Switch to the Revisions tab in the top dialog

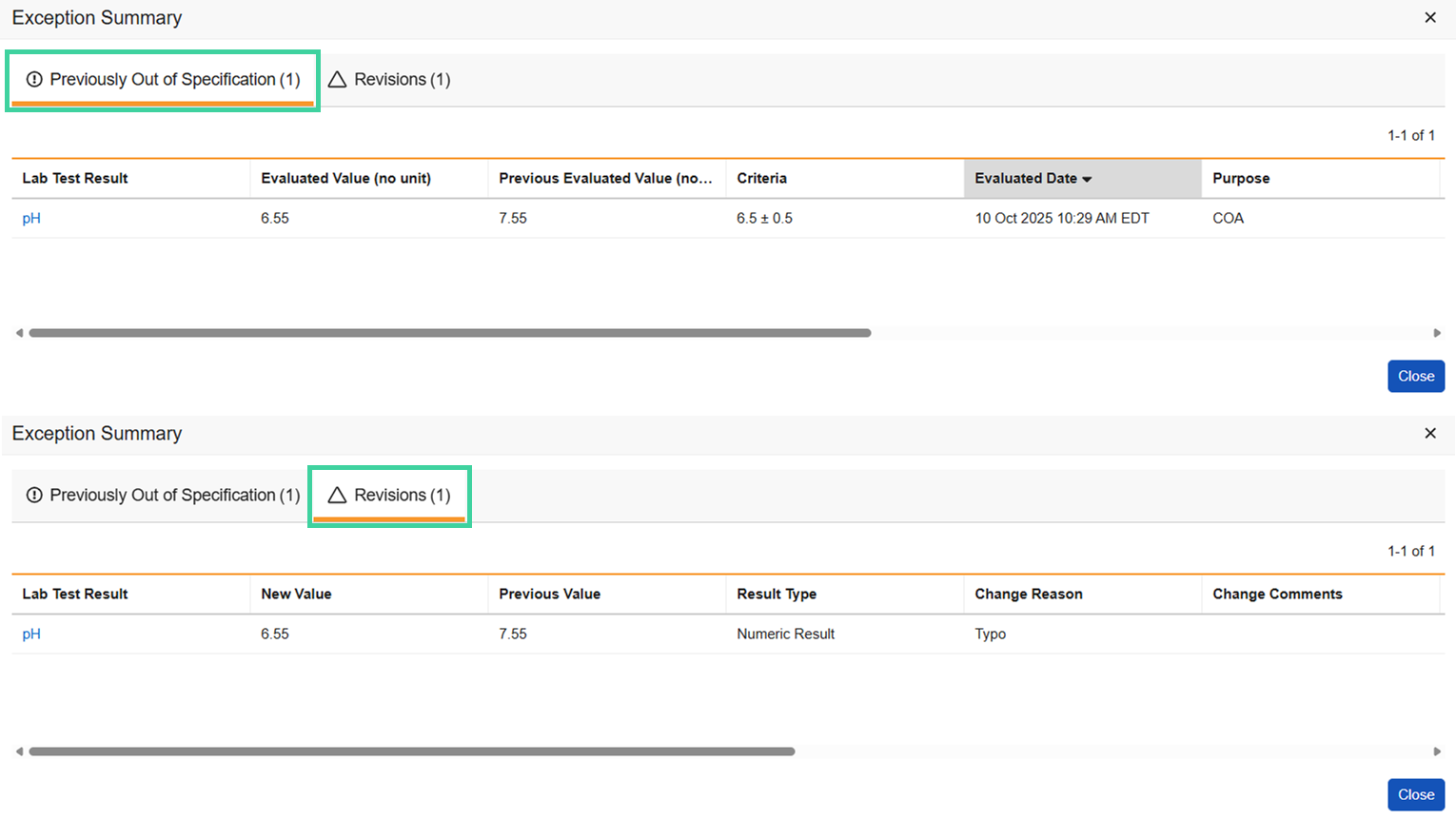(389, 79)
